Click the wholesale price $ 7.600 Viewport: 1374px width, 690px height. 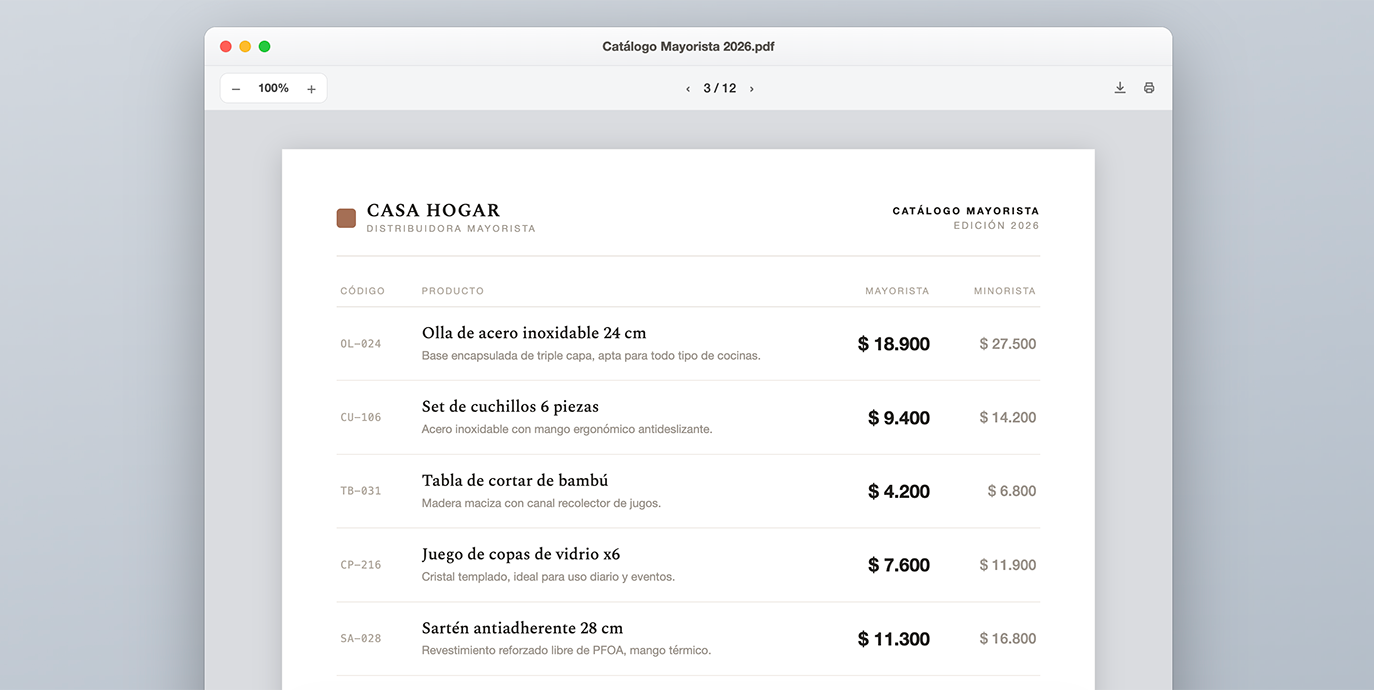coord(899,565)
